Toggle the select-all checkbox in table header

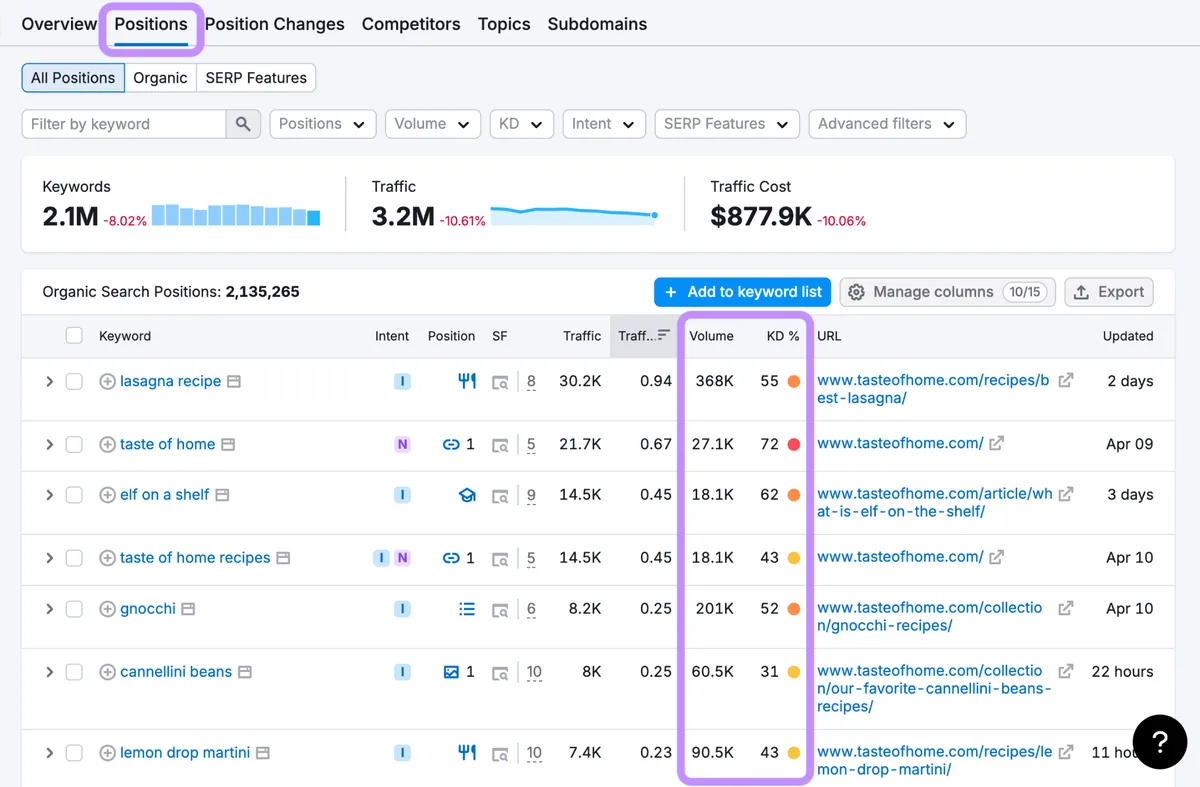coord(74,335)
